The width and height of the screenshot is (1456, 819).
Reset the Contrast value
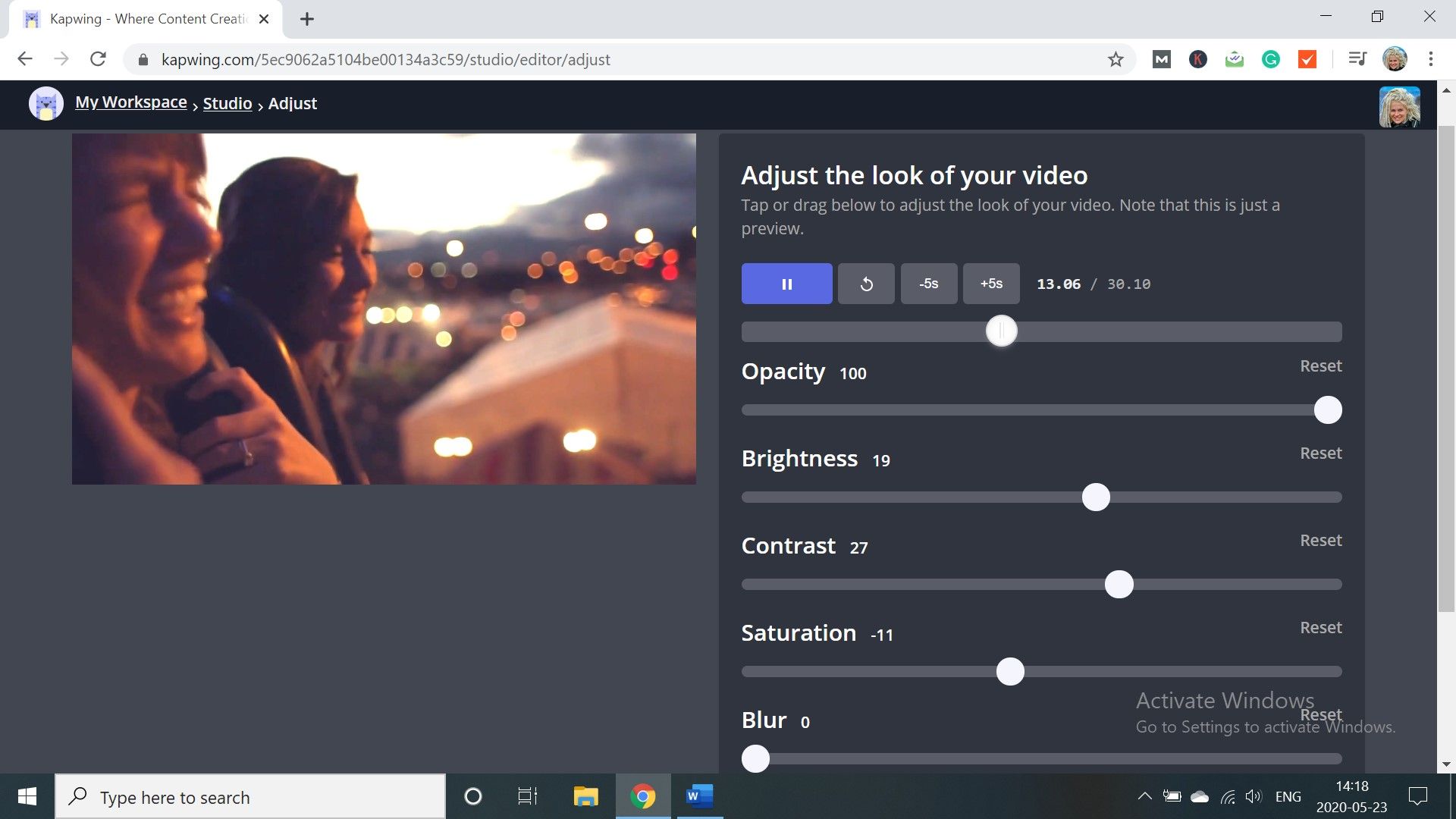point(1320,541)
